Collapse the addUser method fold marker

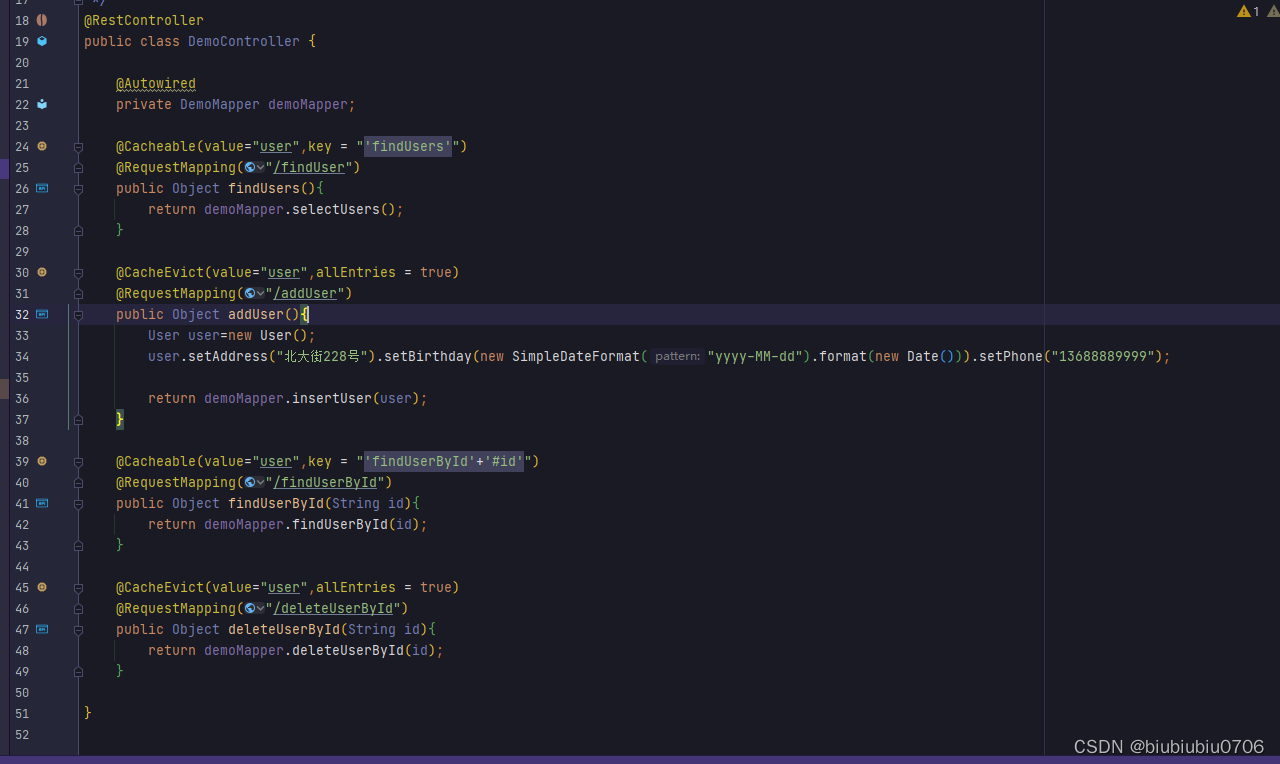click(x=78, y=314)
